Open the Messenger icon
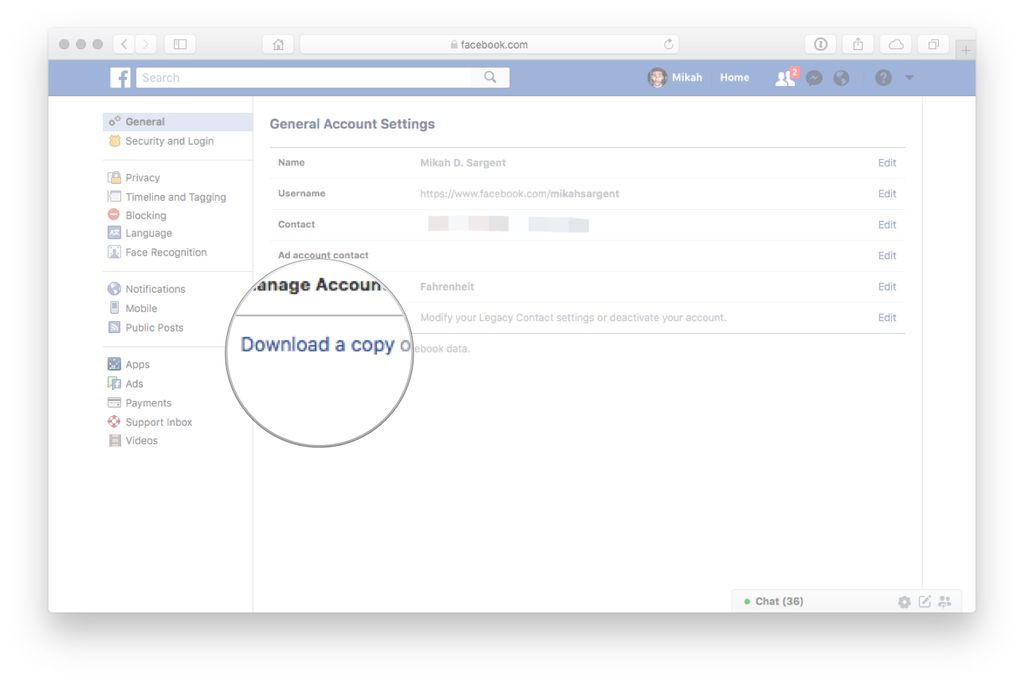 point(814,77)
